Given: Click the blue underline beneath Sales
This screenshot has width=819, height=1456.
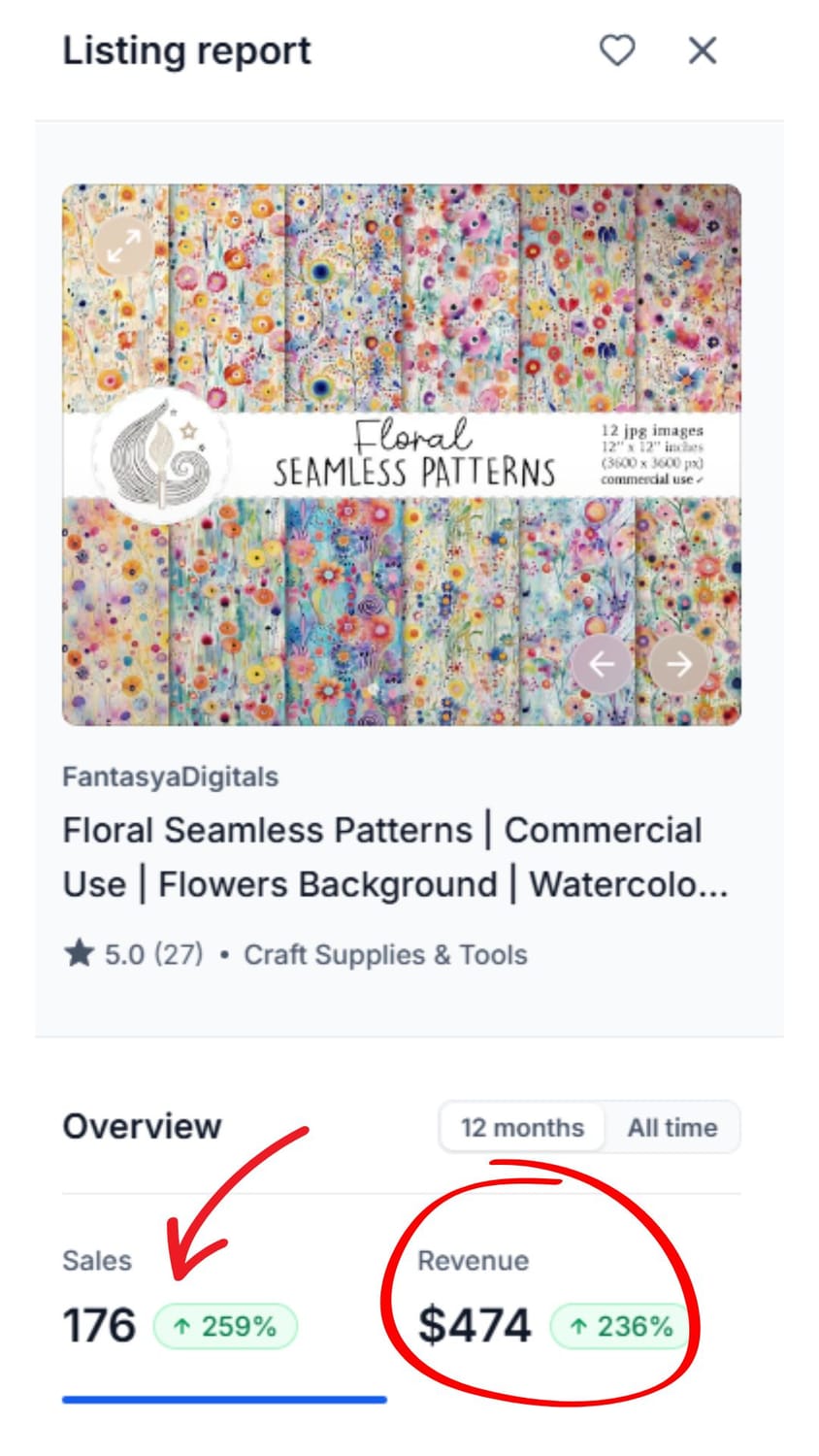Looking at the screenshot, I should [224, 1400].
